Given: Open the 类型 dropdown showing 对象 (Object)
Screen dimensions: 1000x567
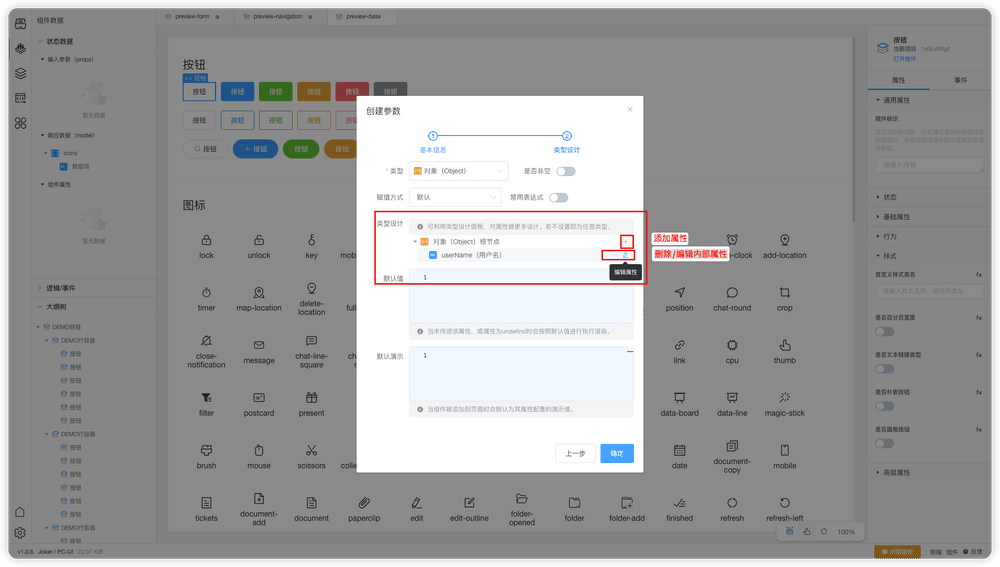Looking at the screenshot, I should click(x=459, y=171).
